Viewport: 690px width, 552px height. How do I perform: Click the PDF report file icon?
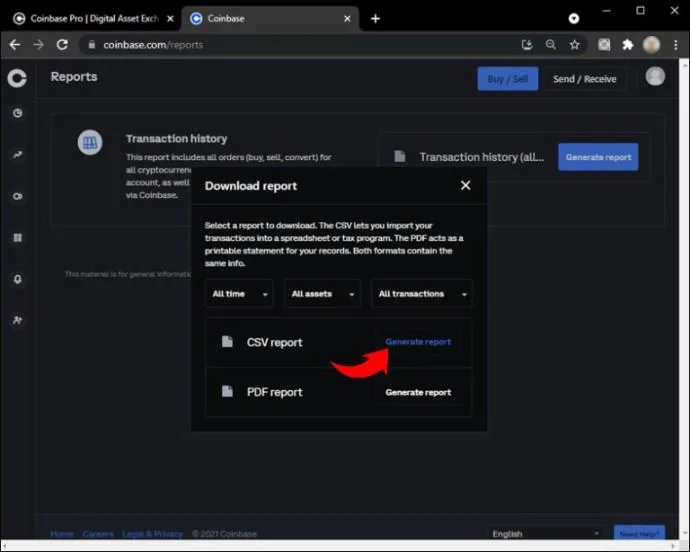click(x=227, y=391)
